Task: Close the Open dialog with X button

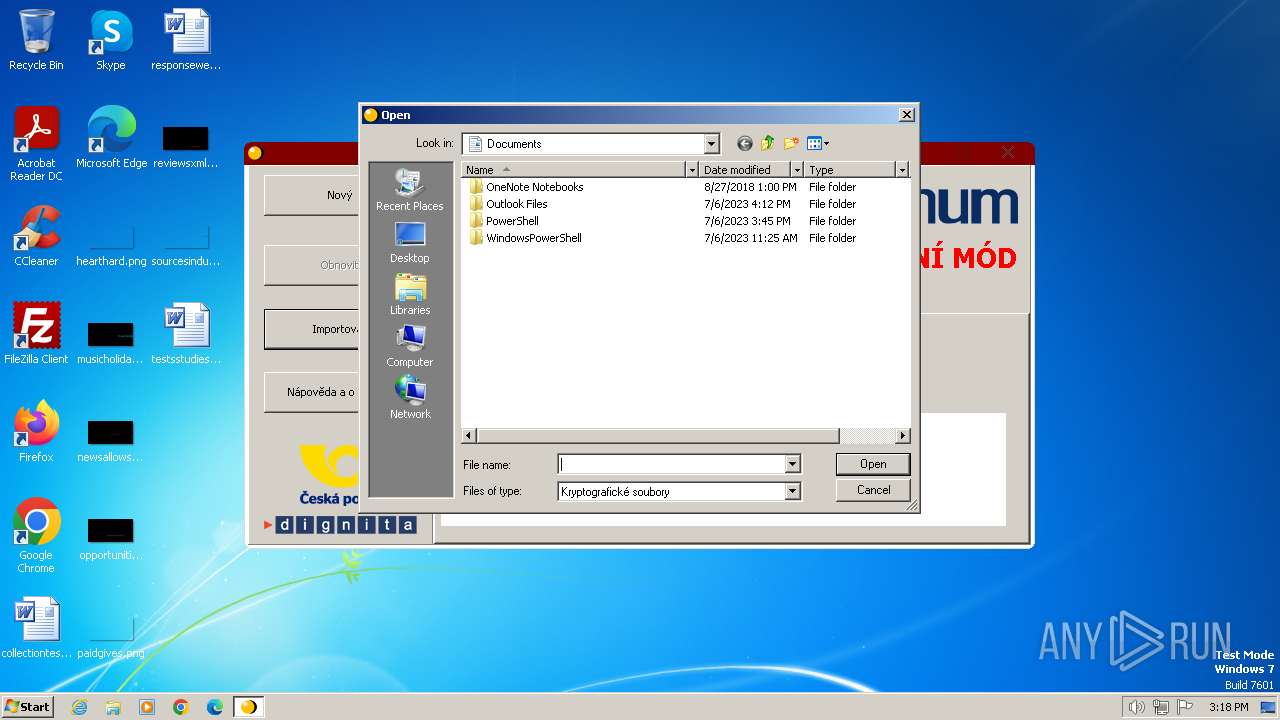Action: [x=906, y=115]
